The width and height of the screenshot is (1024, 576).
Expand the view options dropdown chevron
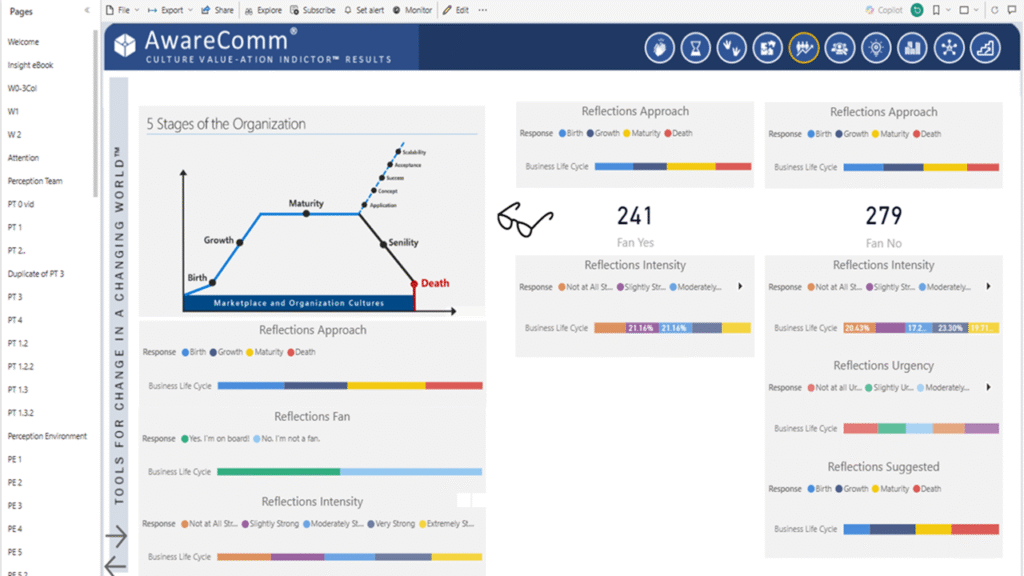click(976, 10)
